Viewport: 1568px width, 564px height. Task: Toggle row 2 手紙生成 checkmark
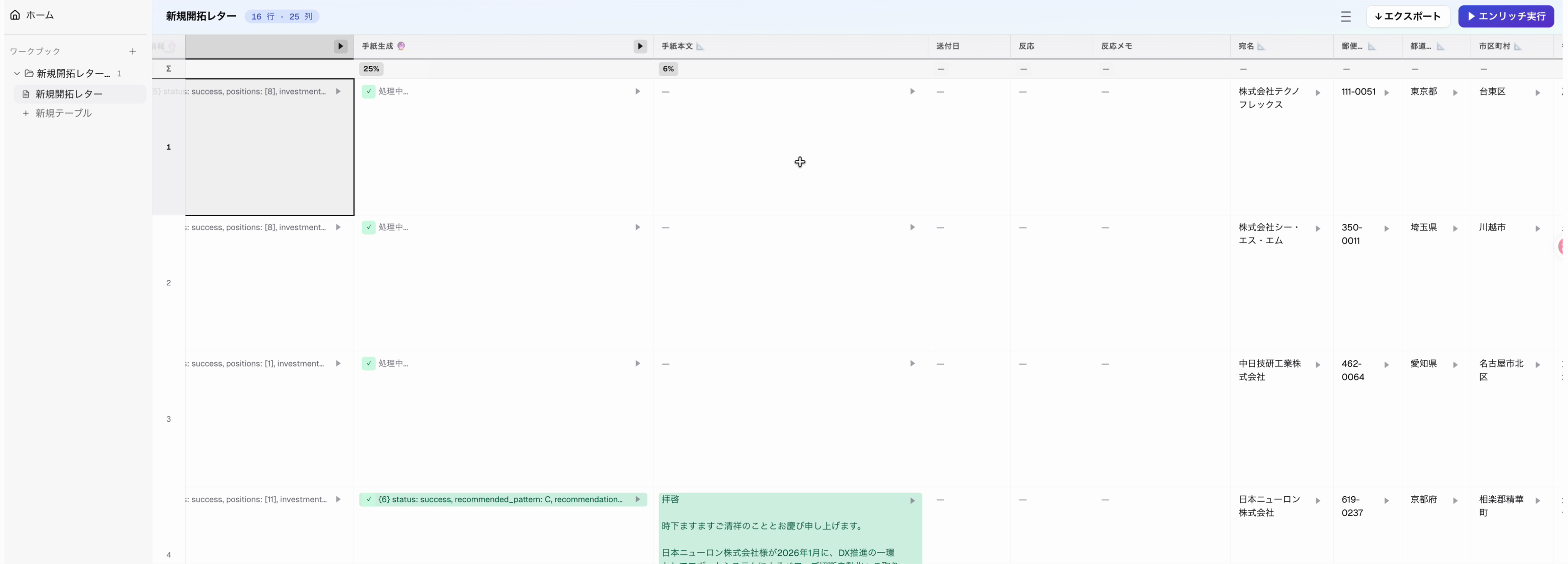pyautogui.click(x=369, y=228)
